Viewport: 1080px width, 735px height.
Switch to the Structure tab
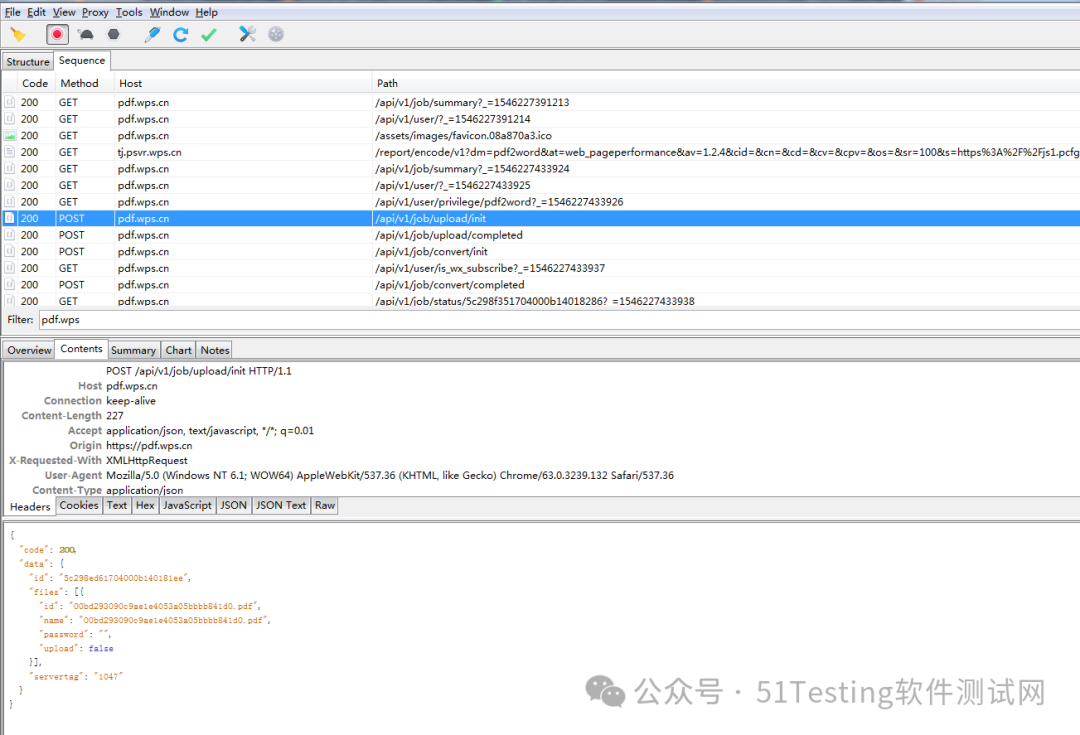tap(28, 61)
